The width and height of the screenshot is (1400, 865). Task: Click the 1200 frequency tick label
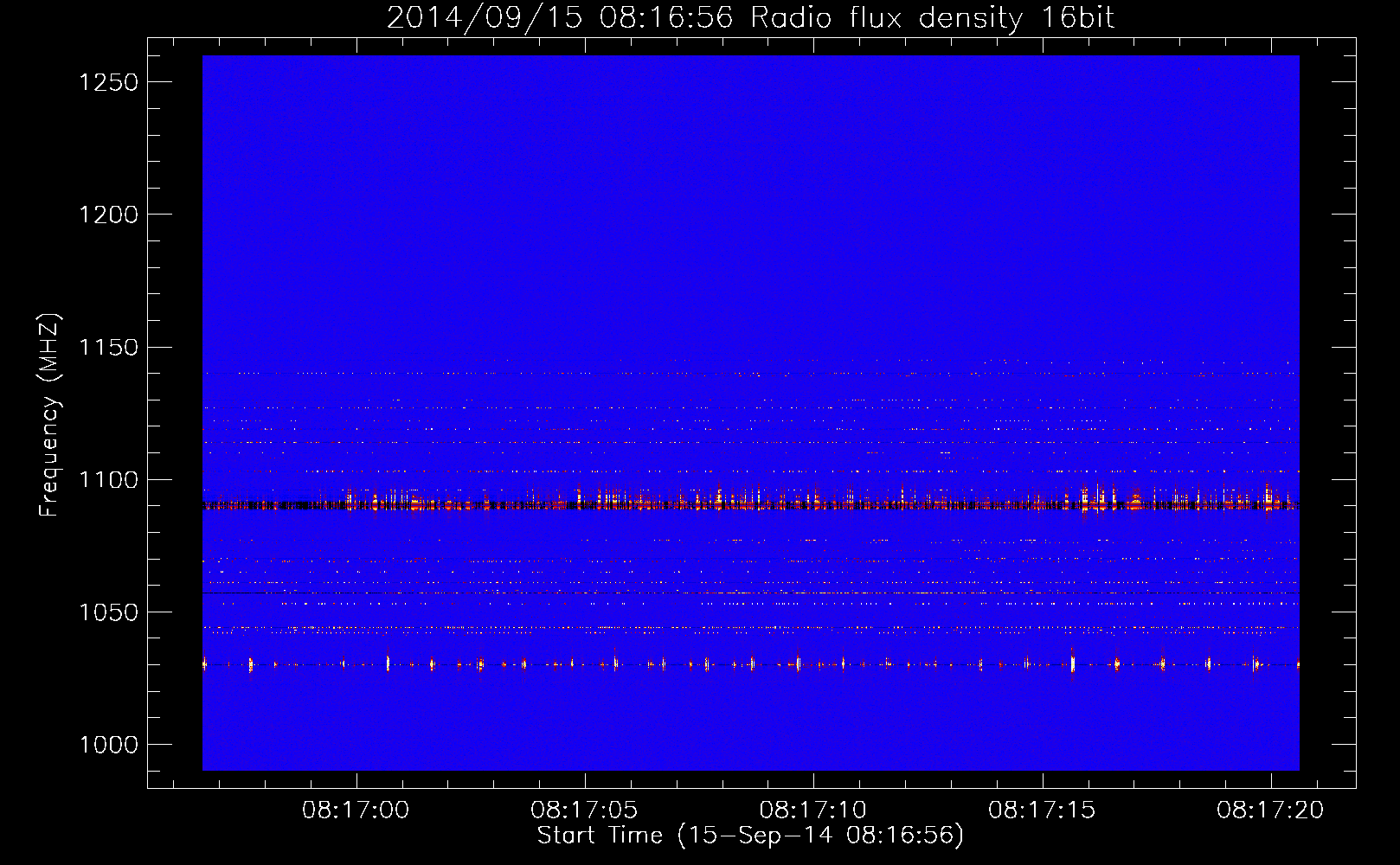pos(108,215)
